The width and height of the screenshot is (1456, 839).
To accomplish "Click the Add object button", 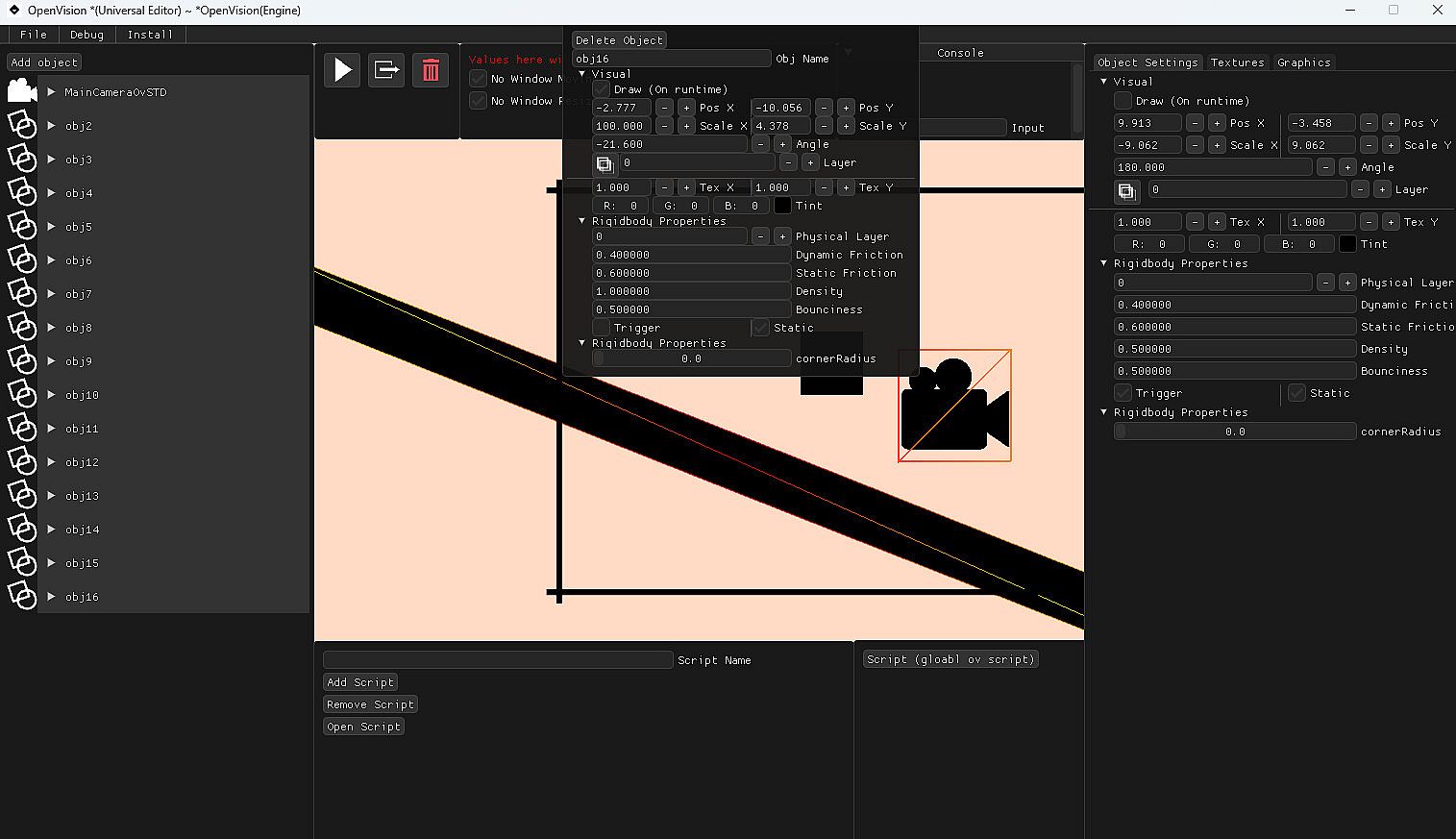I will pos(44,62).
